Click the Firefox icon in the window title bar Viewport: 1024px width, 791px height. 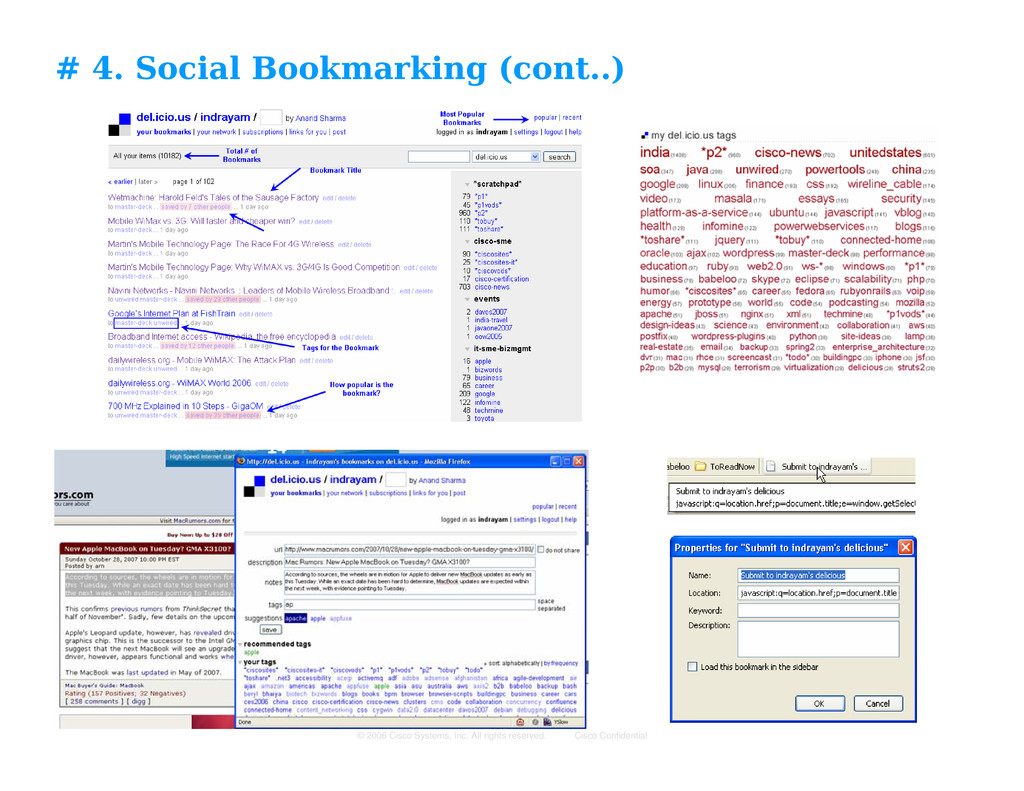pyautogui.click(x=240, y=461)
